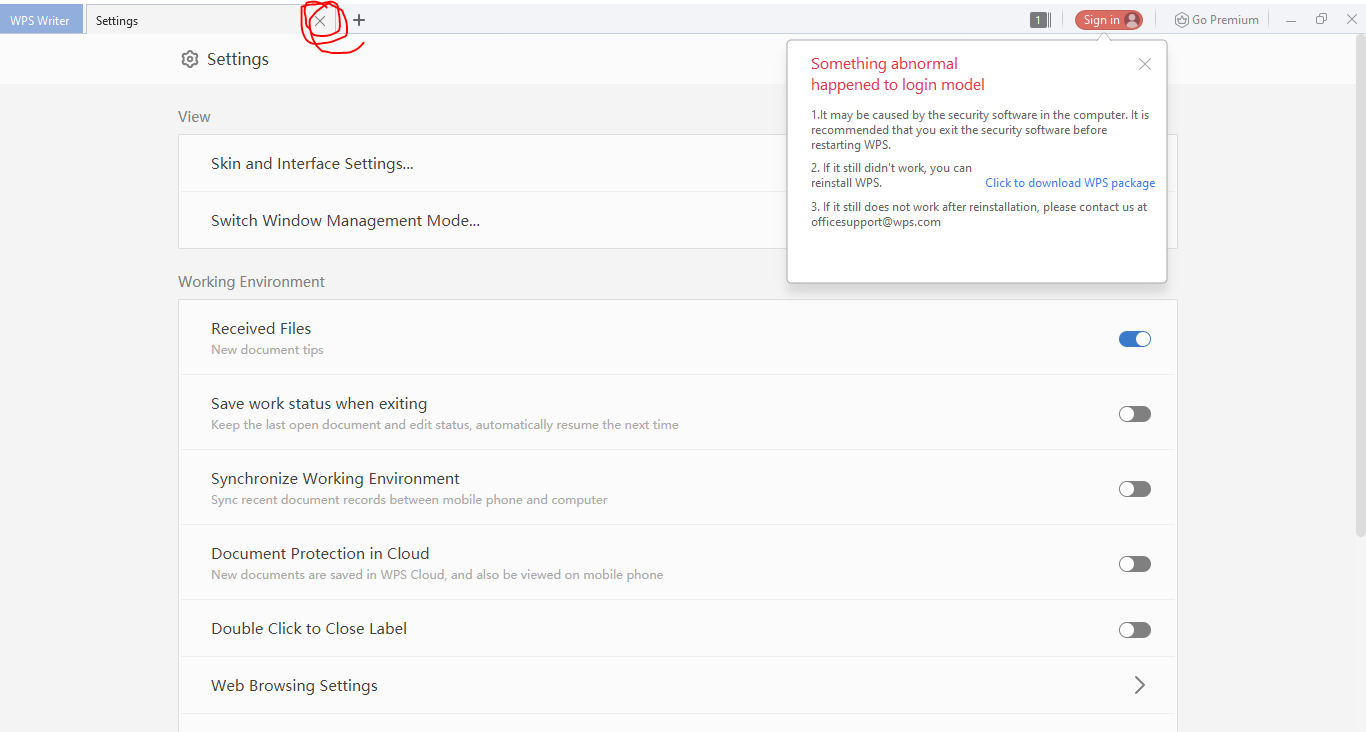The width and height of the screenshot is (1366, 732).
Task: Enable Double Click to Close Label
Action: pyautogui.click(x=1135, y=630)
